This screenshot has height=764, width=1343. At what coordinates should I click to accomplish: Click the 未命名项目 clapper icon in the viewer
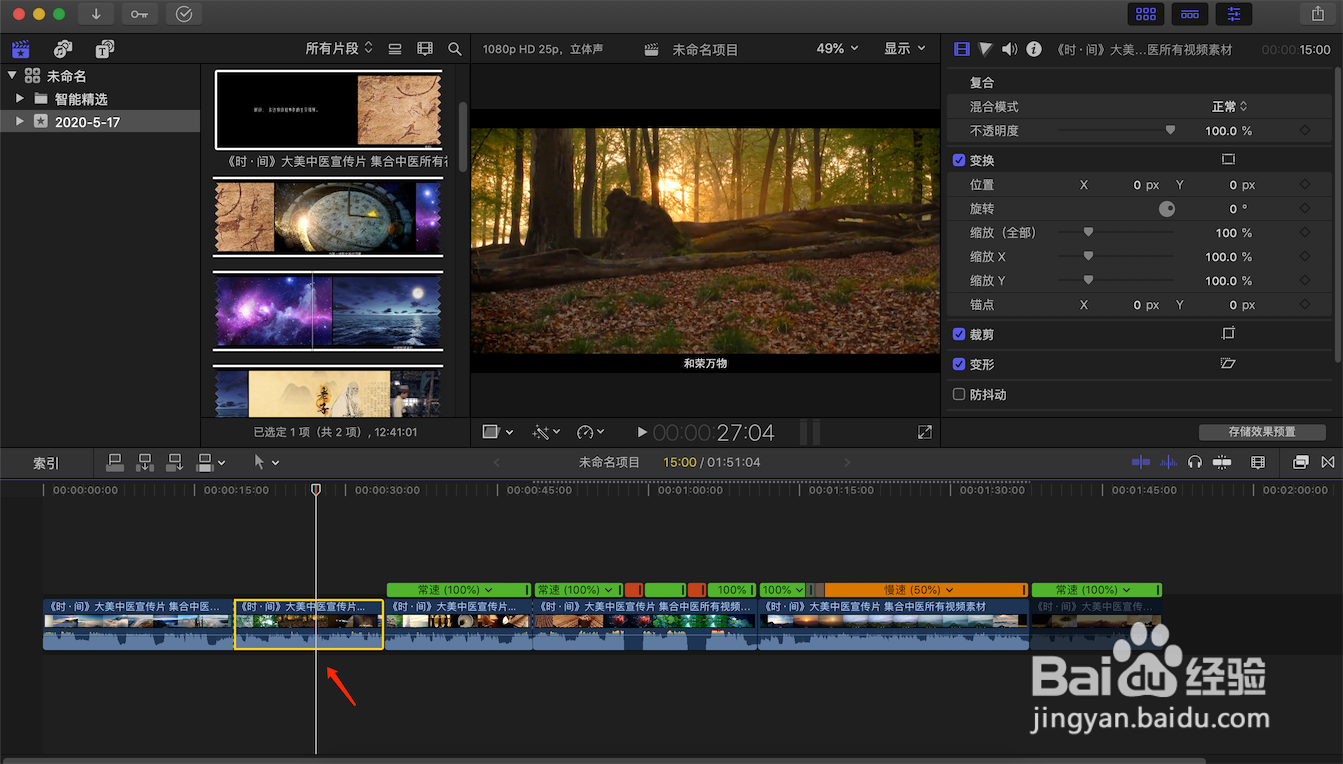click(x=652, y=49)
